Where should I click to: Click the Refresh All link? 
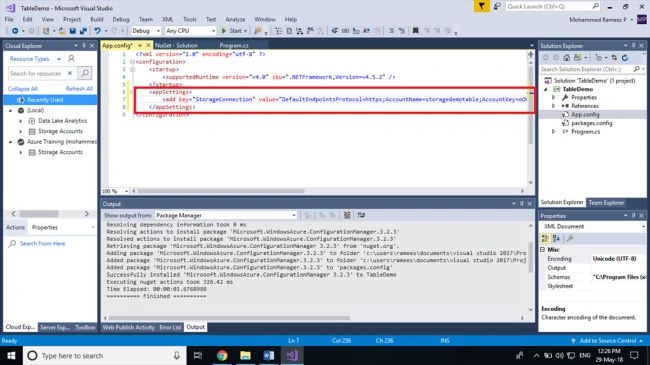click(79, 89)
